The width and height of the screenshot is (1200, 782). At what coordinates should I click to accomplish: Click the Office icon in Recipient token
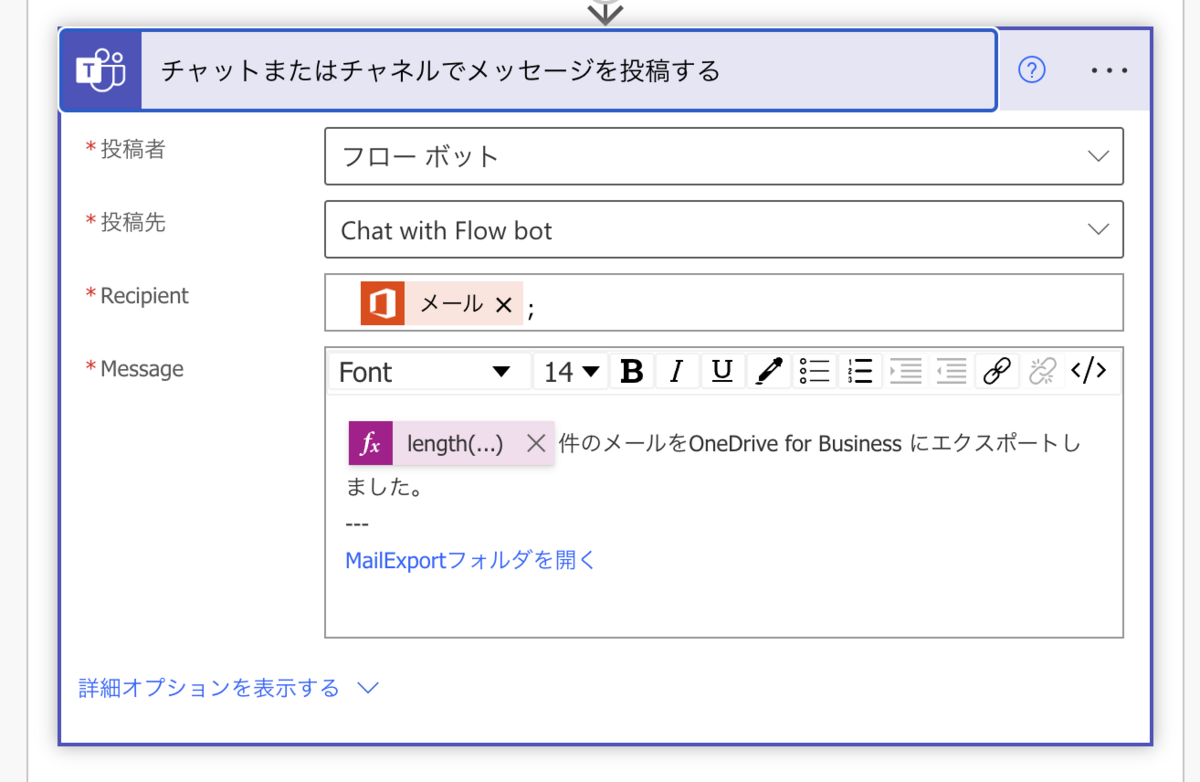pos(382,303)
